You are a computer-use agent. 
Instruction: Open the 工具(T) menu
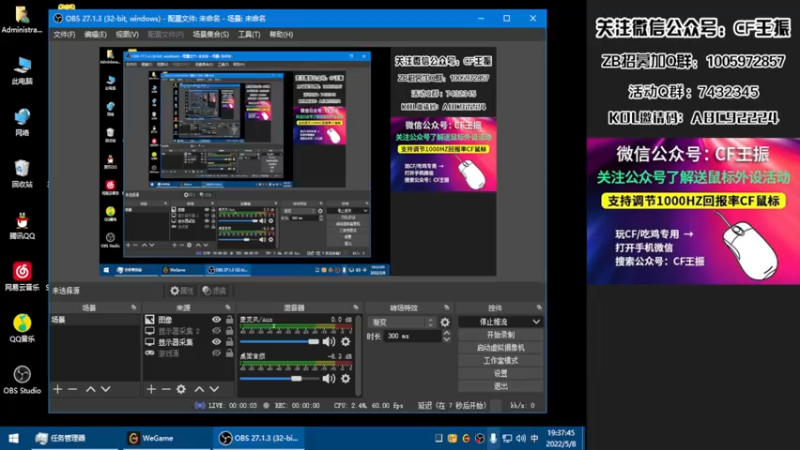point(249,34)
